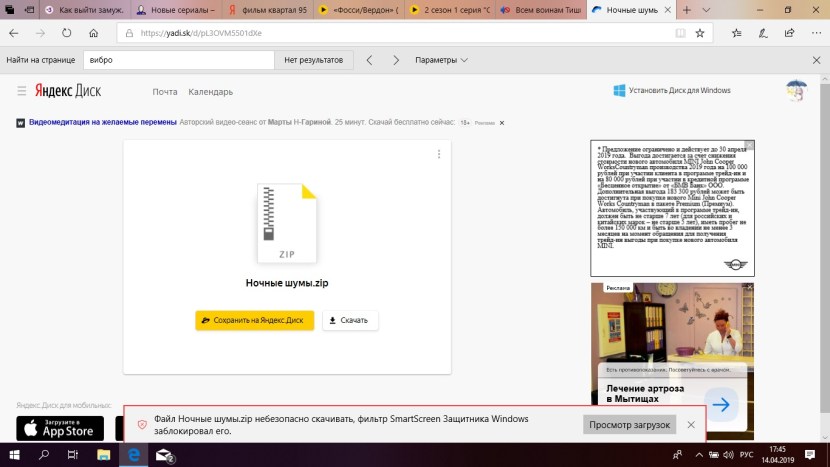830x467 pixels.
Task: Open the three-dot file options menu
Action: tap(438, 154)
